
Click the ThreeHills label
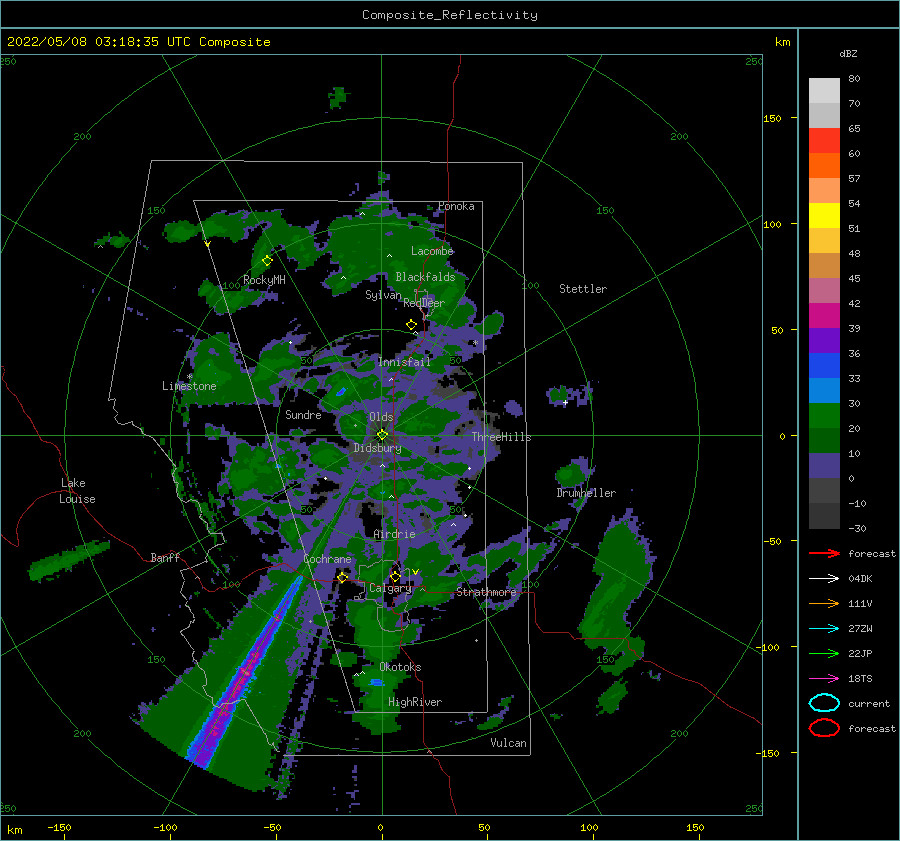click(502, 437)
